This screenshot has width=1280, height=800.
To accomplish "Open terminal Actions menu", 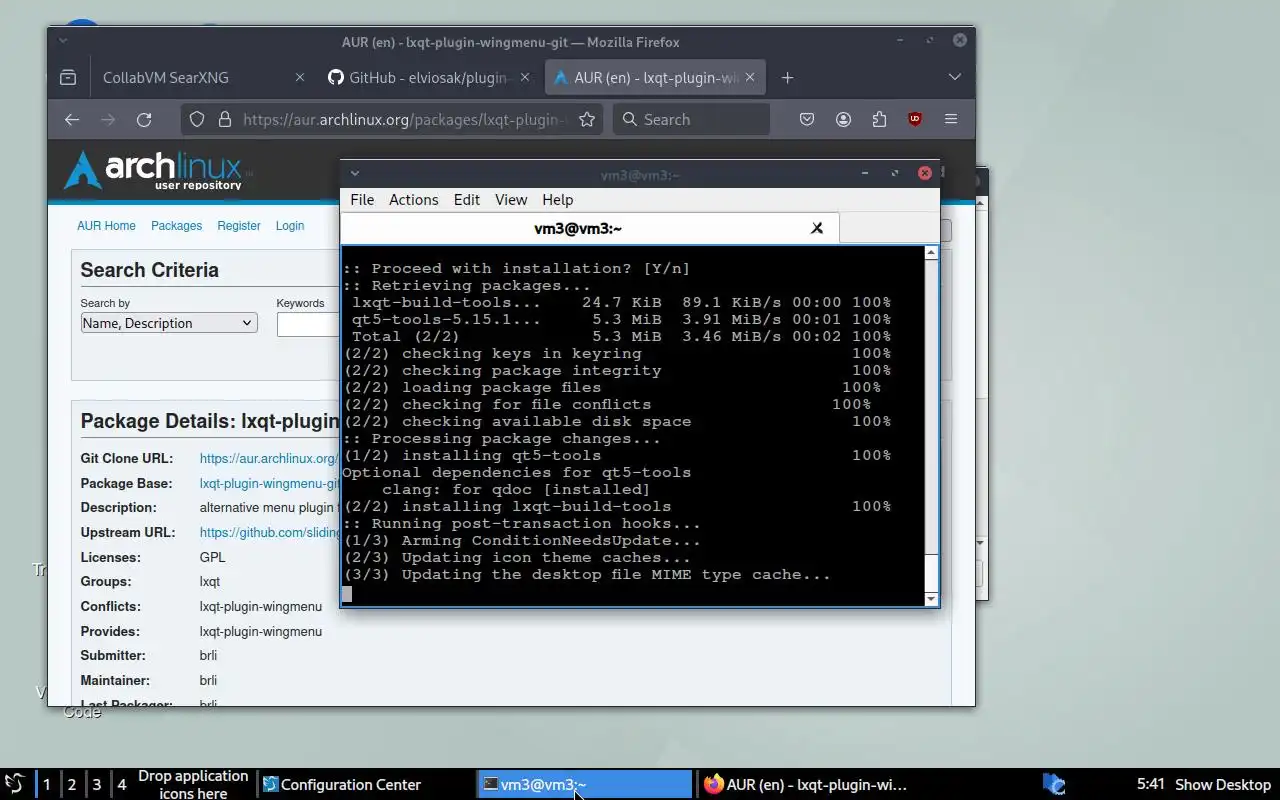I will pyautogui.click(x=414, y=199).
